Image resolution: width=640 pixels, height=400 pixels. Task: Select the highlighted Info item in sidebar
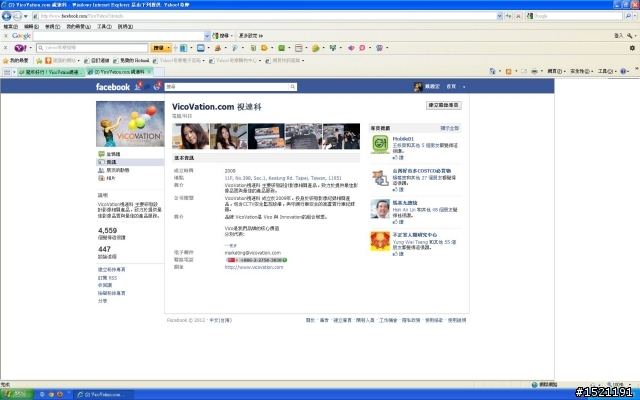point(130,162)
